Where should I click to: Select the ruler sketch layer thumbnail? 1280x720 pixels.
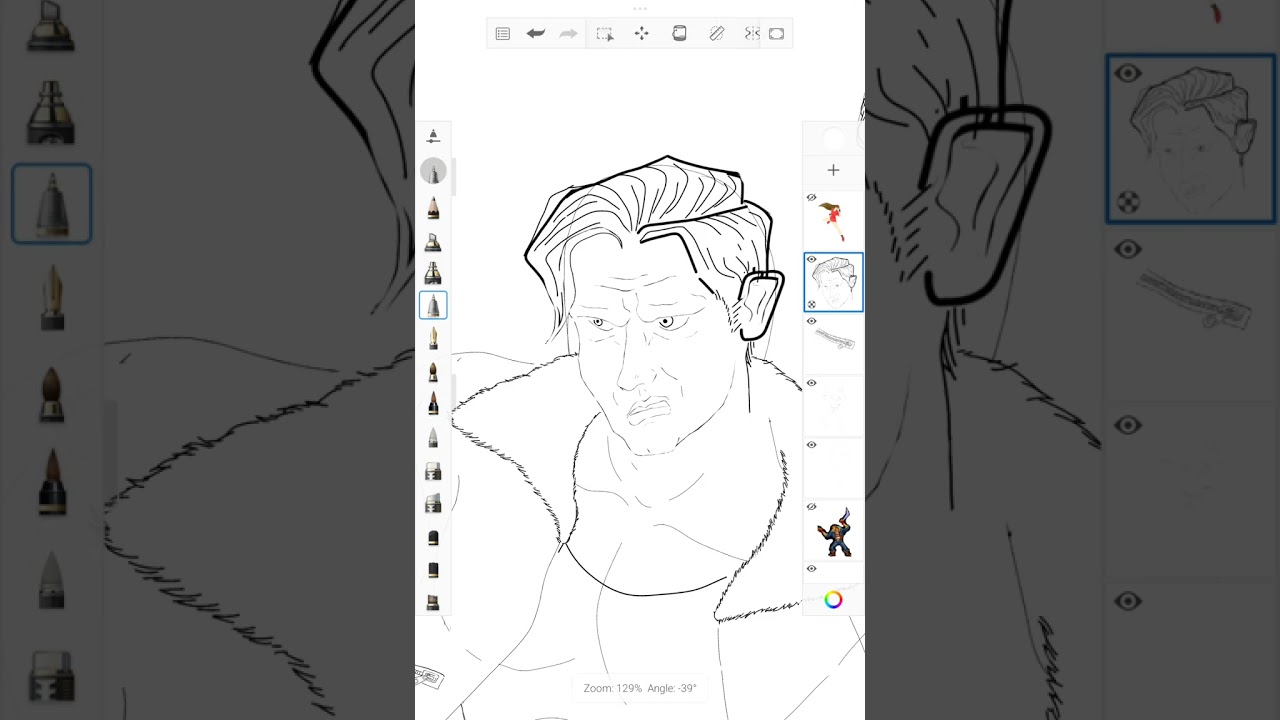coord(833,344)
